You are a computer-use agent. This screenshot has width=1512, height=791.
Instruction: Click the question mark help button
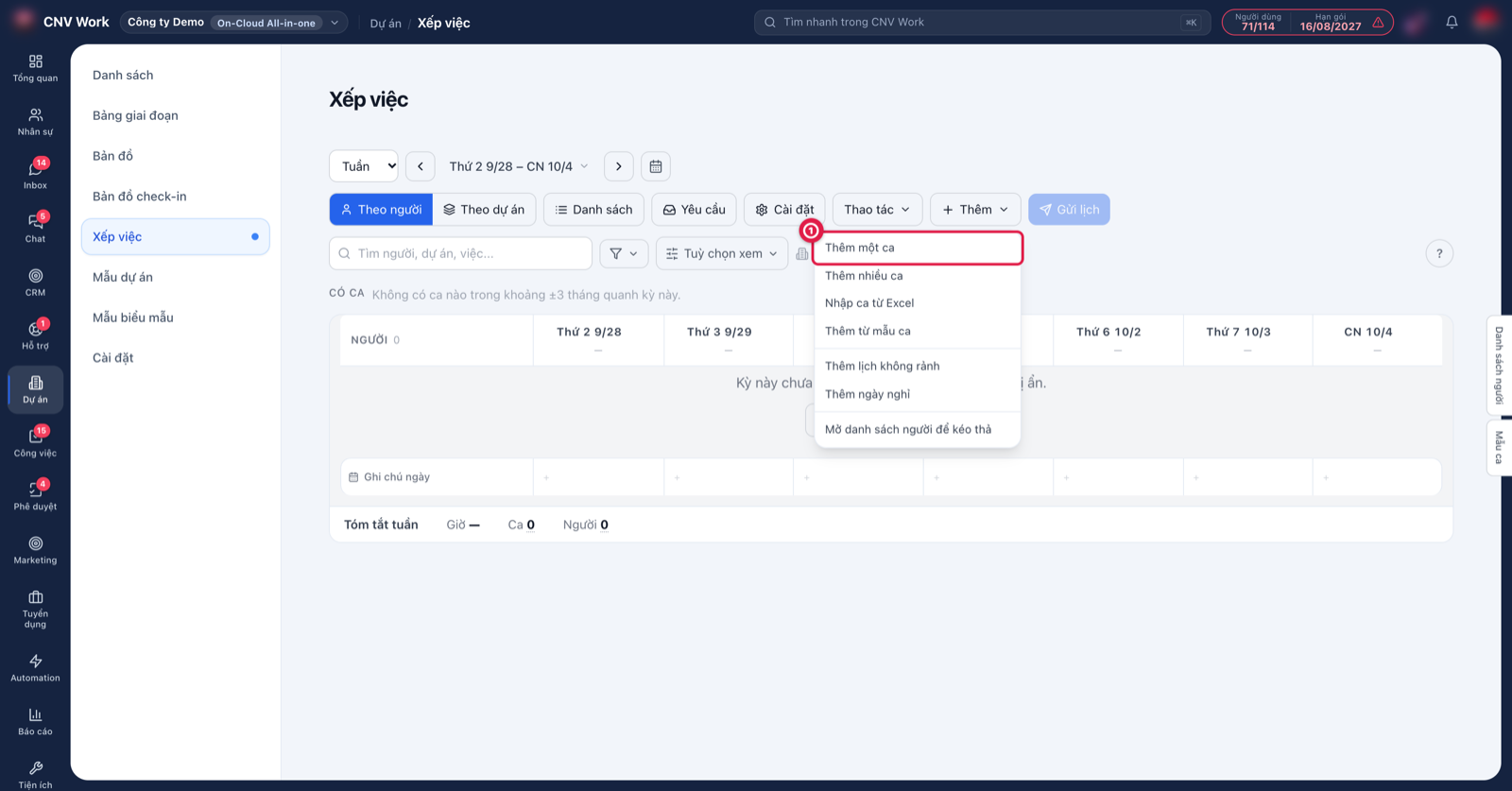point(1439,253)
